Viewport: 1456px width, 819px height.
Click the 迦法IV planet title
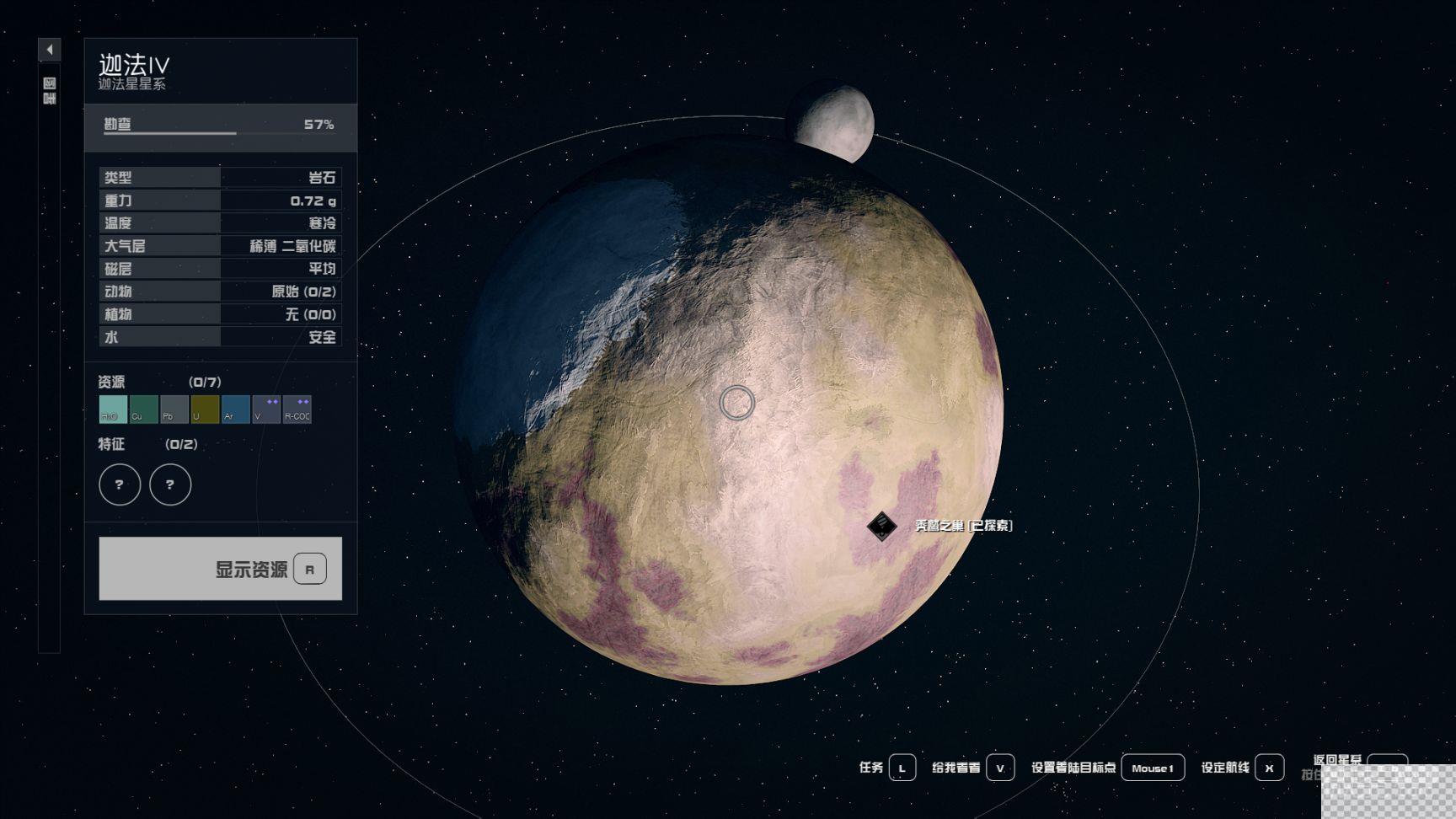134,64
